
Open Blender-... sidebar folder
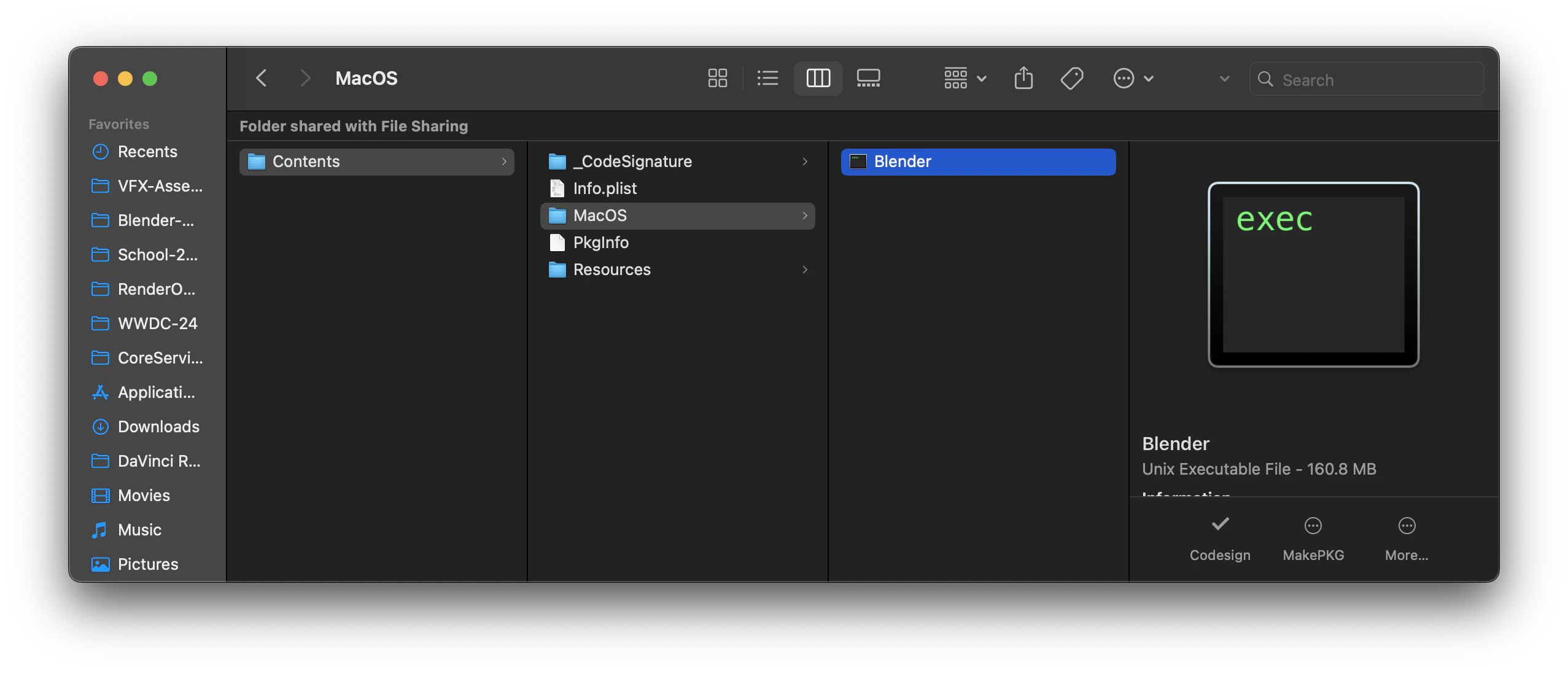(x=147, y=220)
